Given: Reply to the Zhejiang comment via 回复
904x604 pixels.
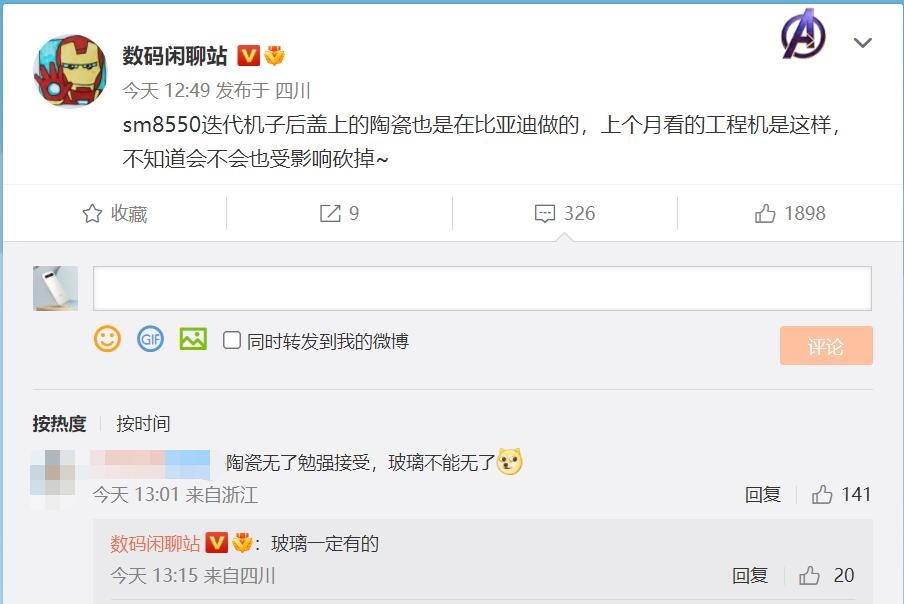Looking at the screenshot, I should coord(763,494).
